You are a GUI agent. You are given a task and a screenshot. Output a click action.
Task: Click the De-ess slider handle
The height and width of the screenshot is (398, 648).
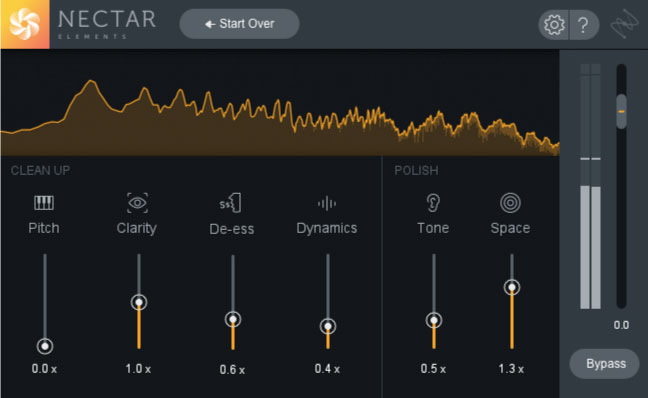click(233, 319)
